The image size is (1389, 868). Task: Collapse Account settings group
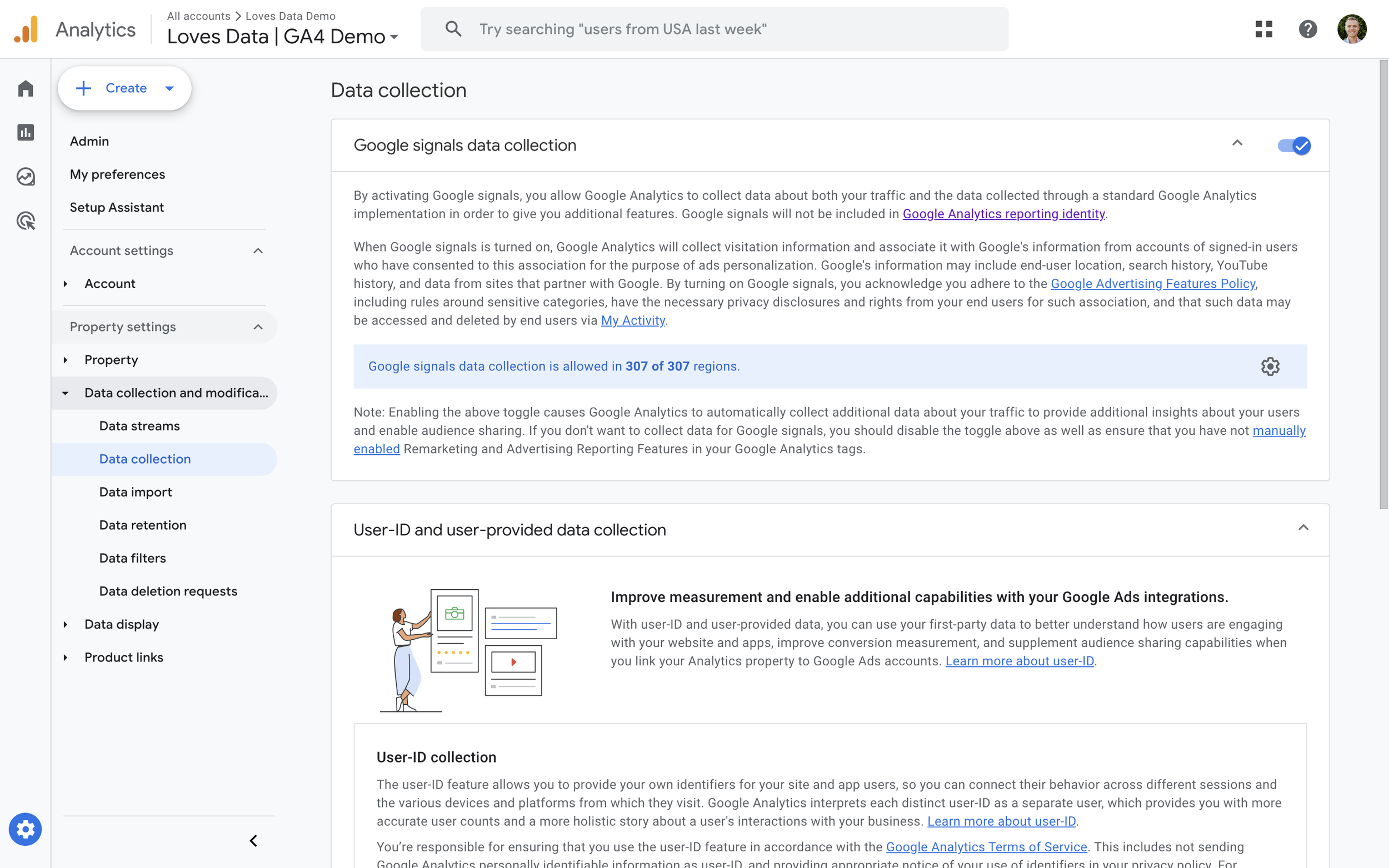point(258,251)
